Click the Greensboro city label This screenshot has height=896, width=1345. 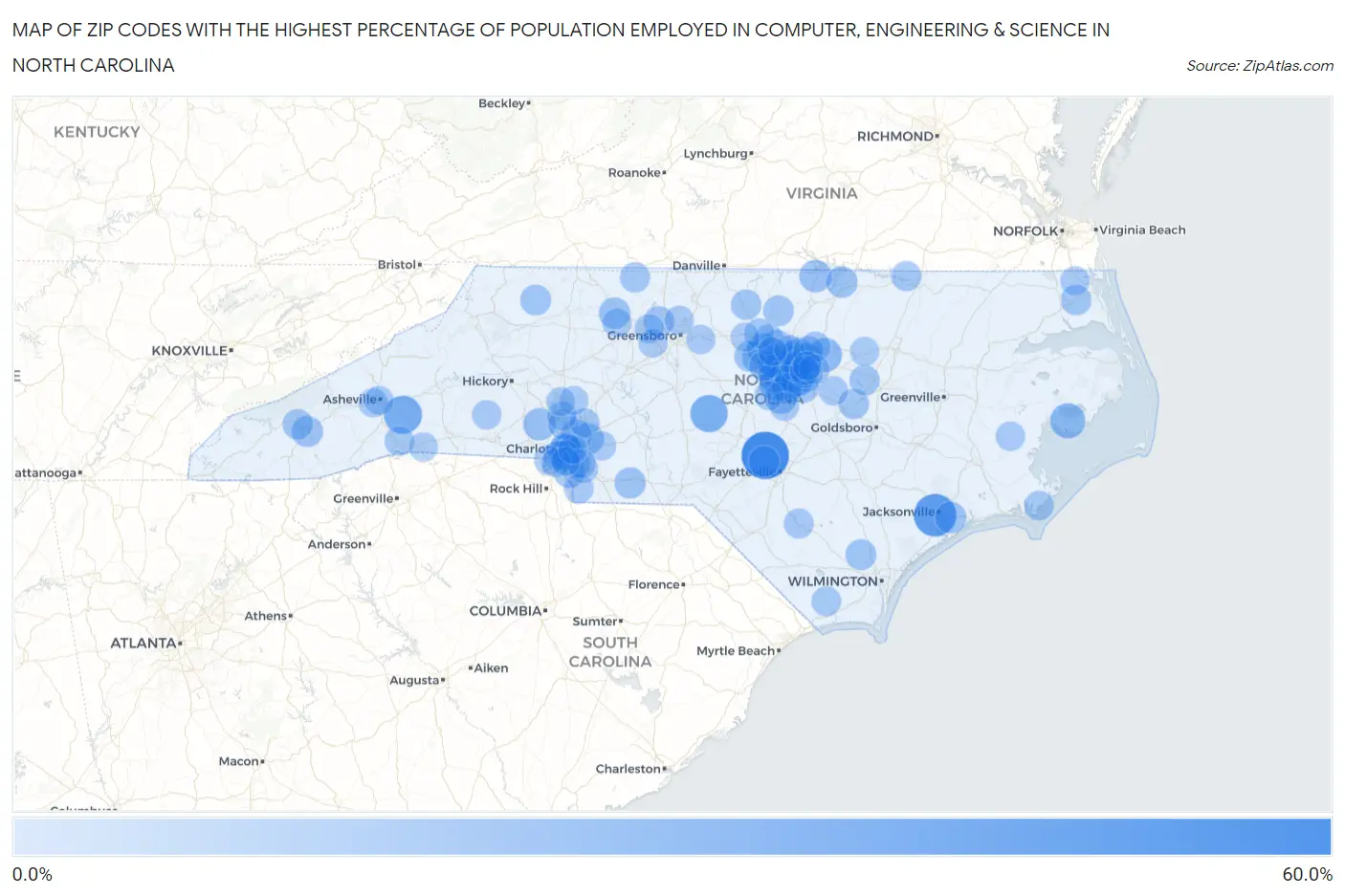tap(642, 336)
